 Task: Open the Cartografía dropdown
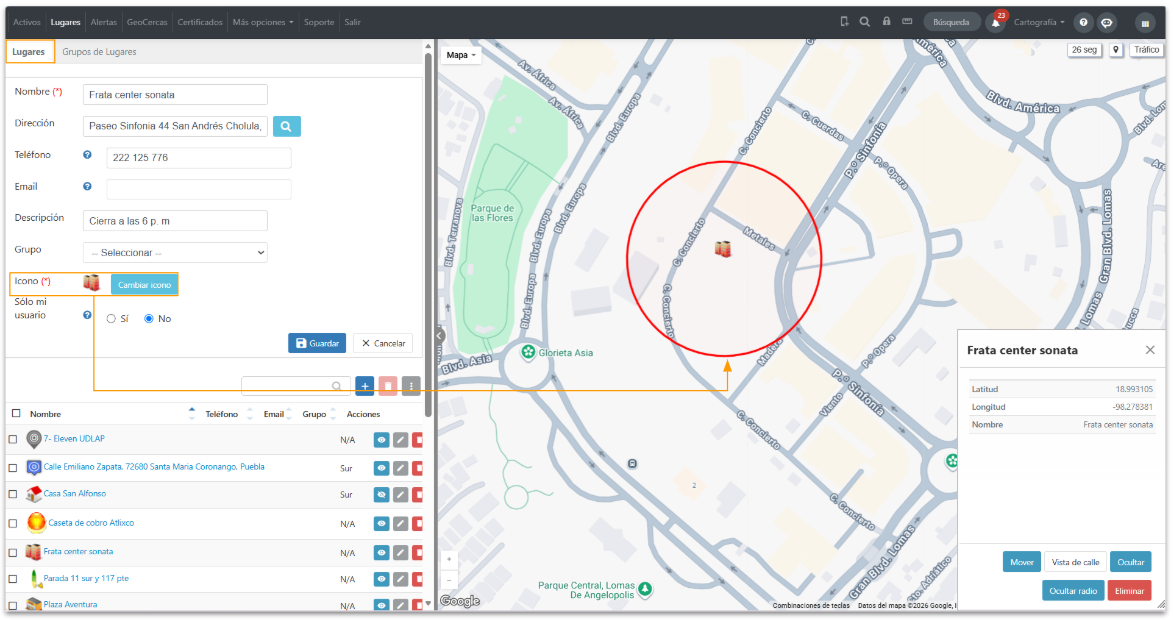[x=1039, y=22]
